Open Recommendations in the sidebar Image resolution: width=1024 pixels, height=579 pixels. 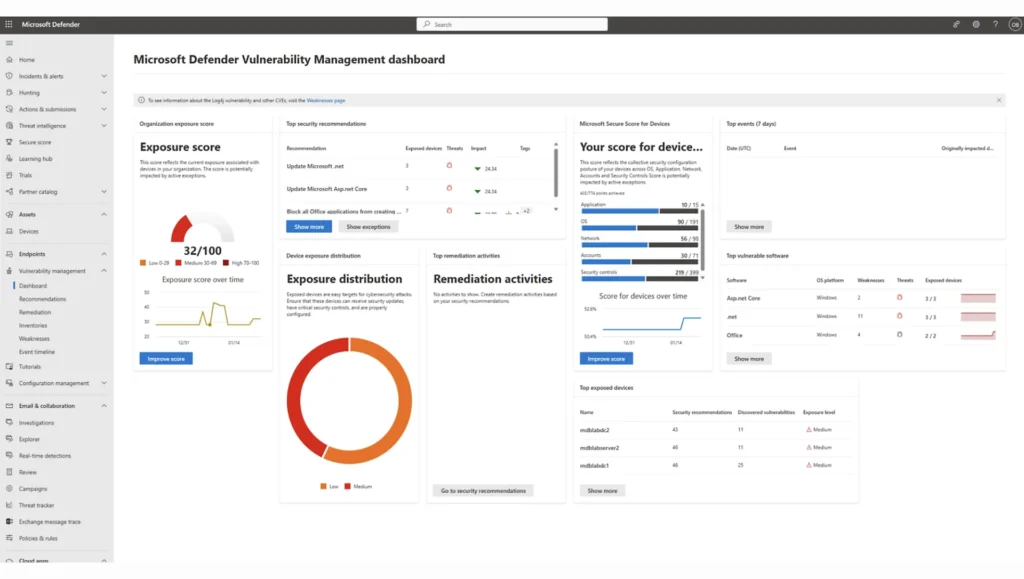[x=42, y=299]
